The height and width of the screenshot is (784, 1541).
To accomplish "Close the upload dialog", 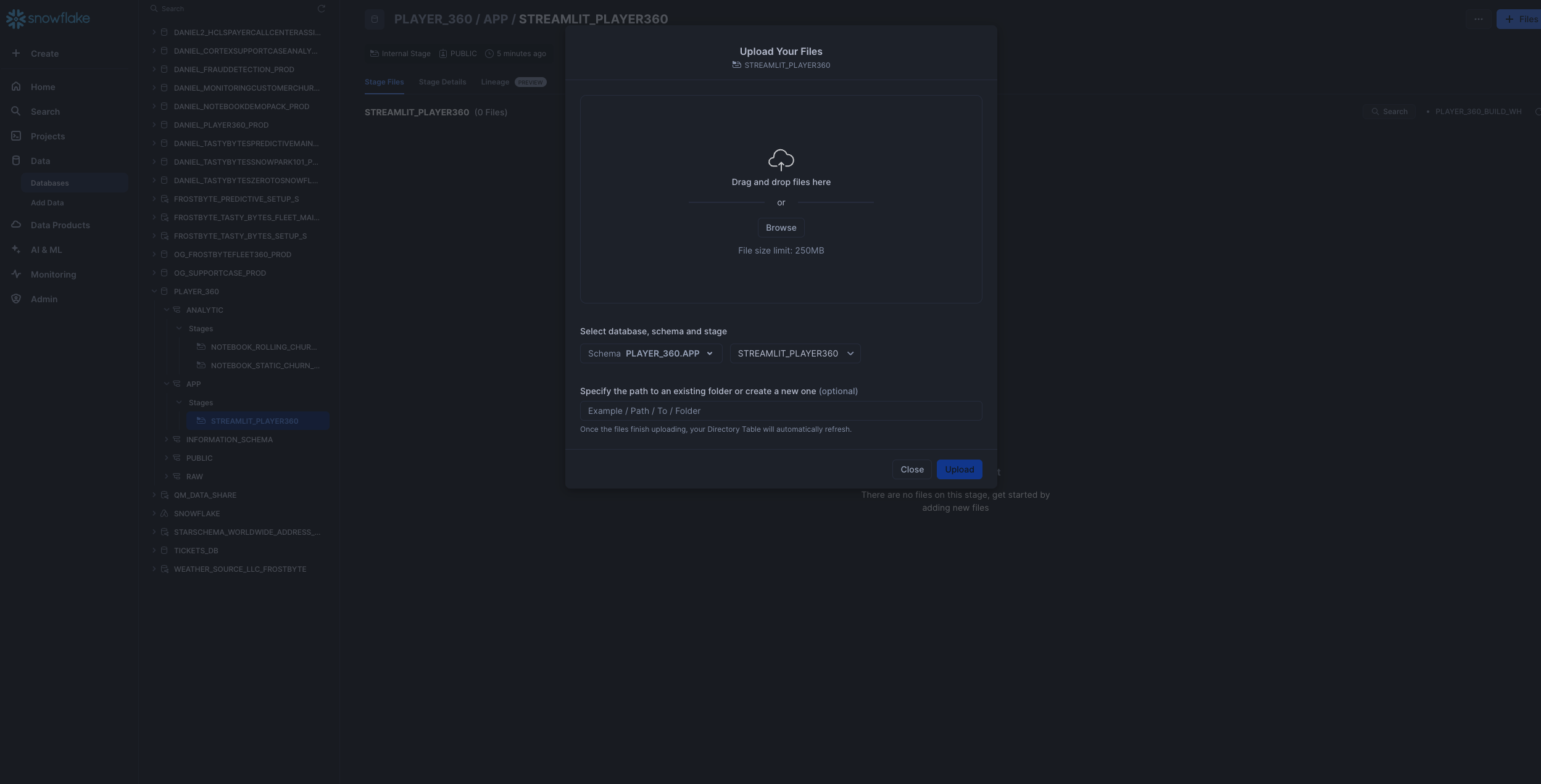I will 912,469.
